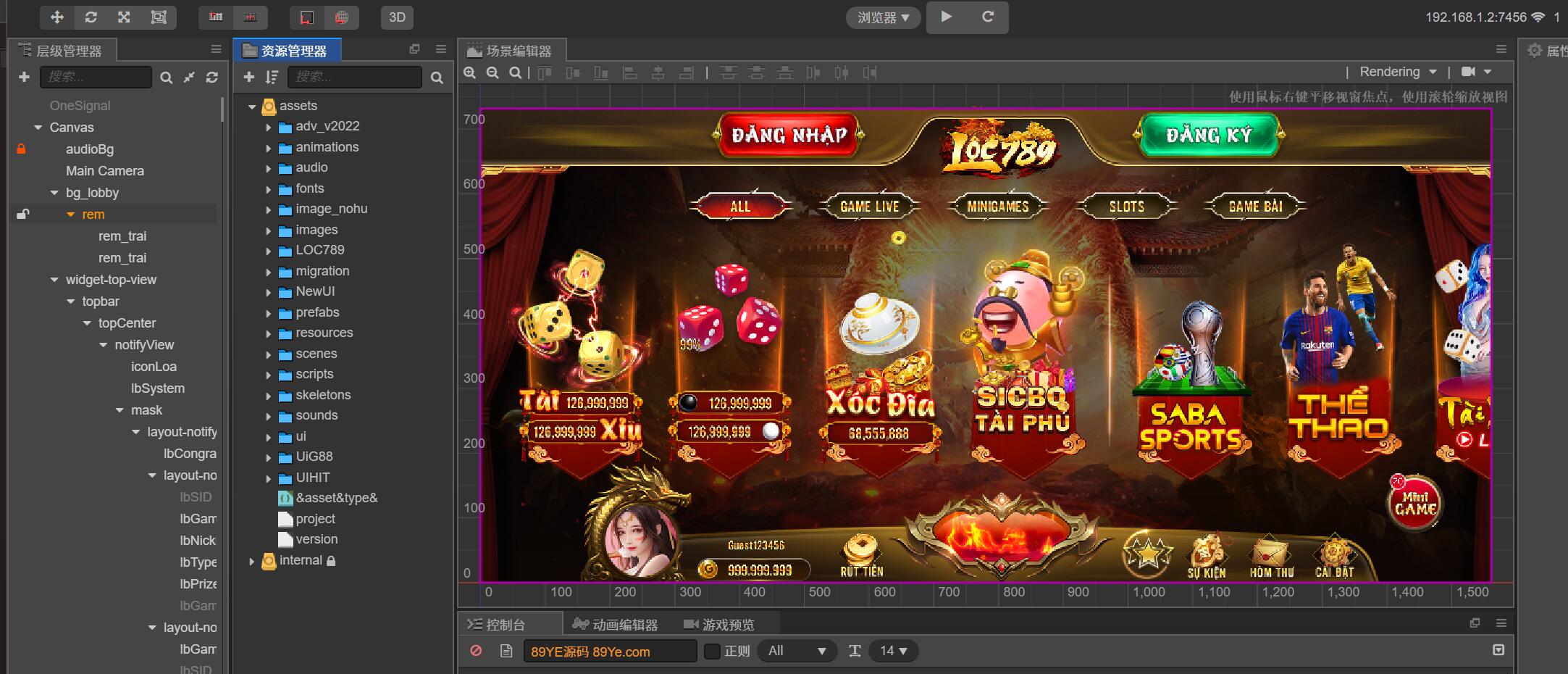Collapse the assets root folder
The height and width of the screenshot is (674, 1568).
[x=252, y=107]
